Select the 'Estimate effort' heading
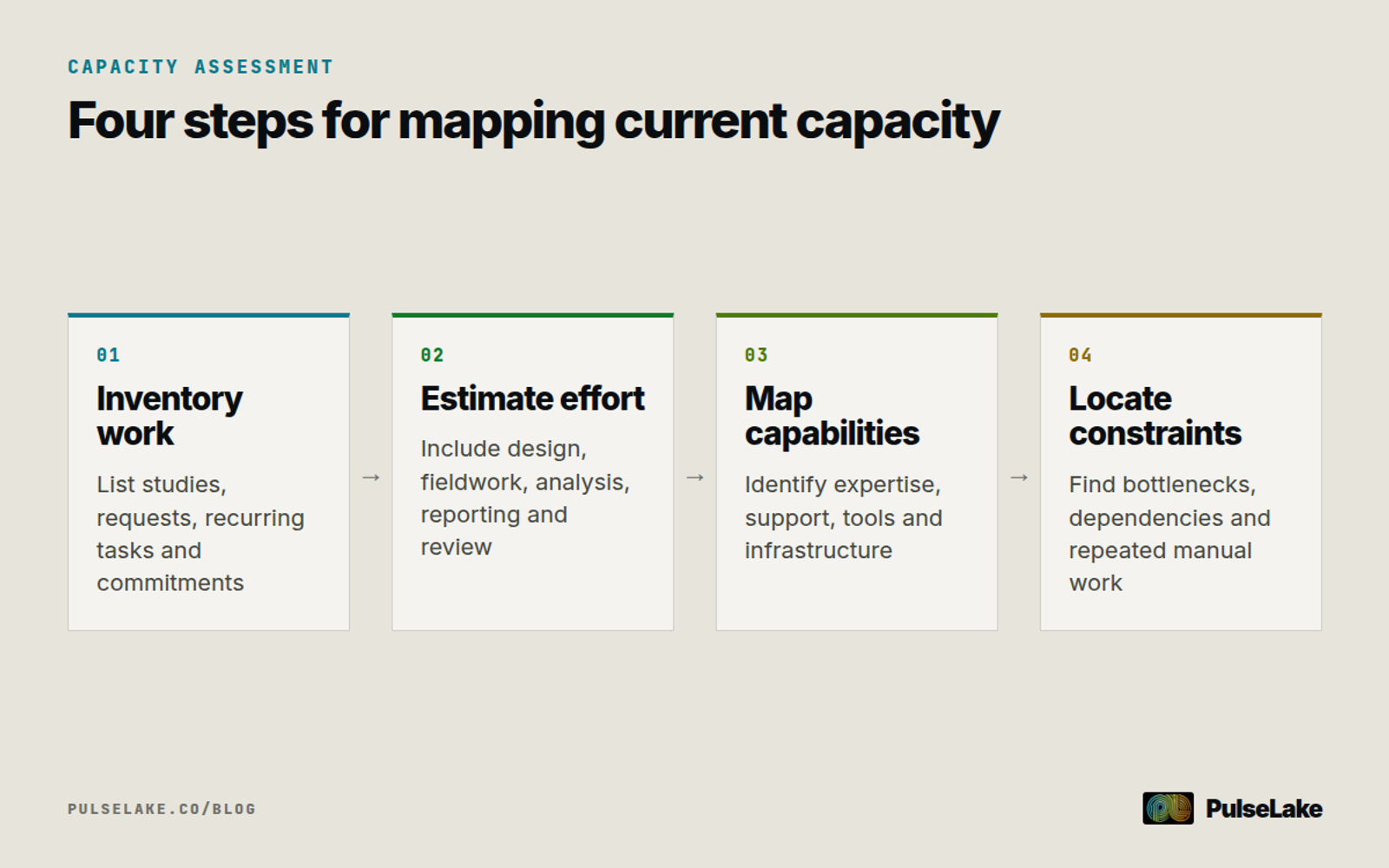Screen dimensions: 1389x868 [532, 398]
